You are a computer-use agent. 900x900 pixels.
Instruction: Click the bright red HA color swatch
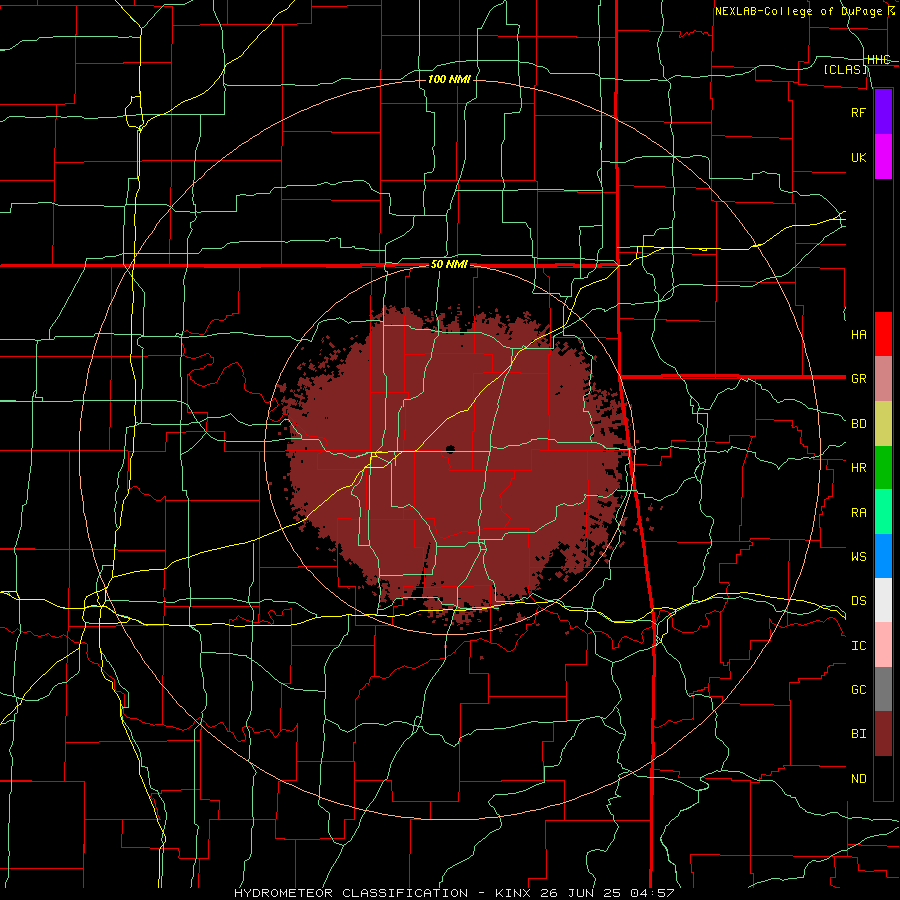pos(883,334)
